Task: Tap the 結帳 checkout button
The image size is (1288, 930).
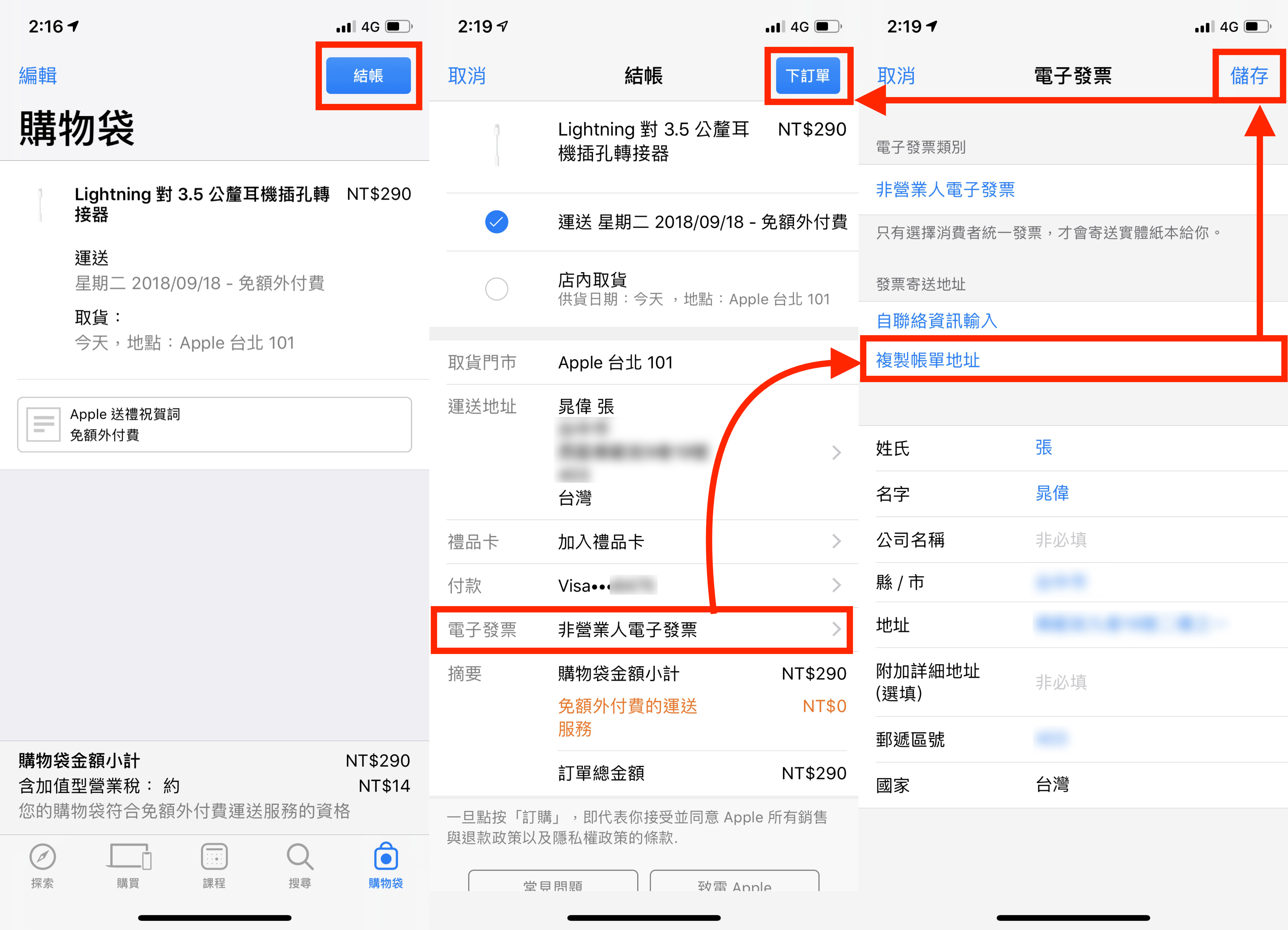Action: [368, 76]
